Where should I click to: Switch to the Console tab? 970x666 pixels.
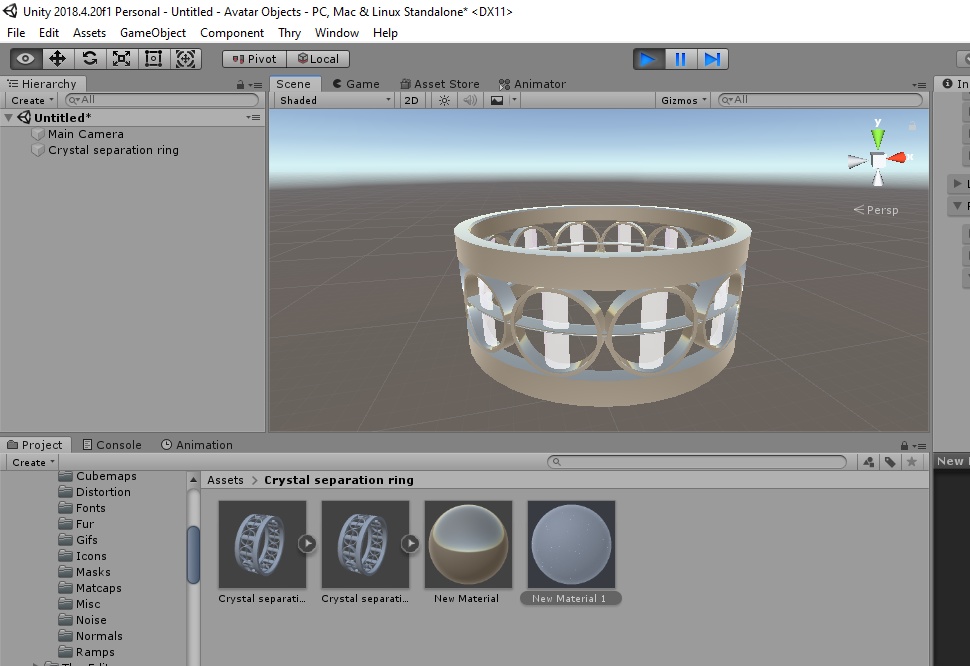(x=111, y=444)
